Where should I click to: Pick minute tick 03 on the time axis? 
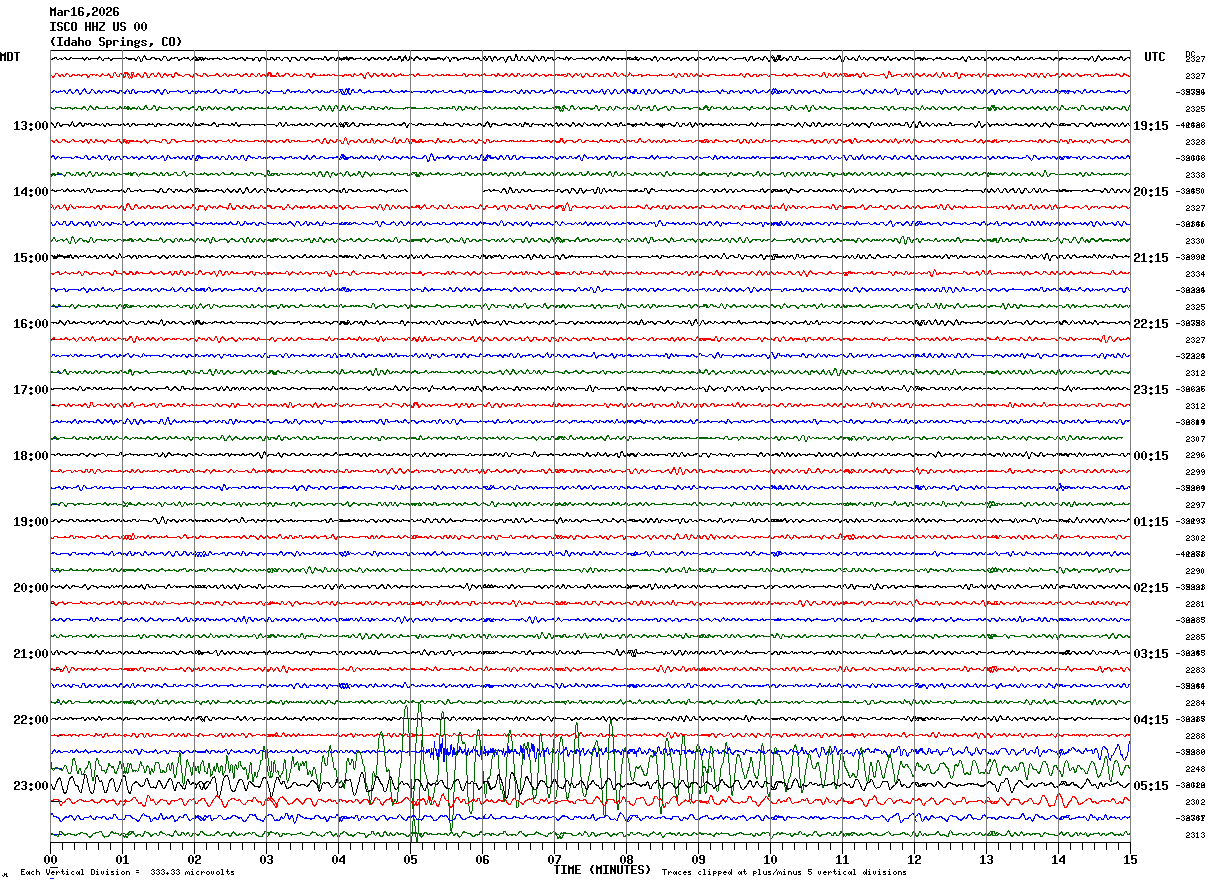(267, 859)
